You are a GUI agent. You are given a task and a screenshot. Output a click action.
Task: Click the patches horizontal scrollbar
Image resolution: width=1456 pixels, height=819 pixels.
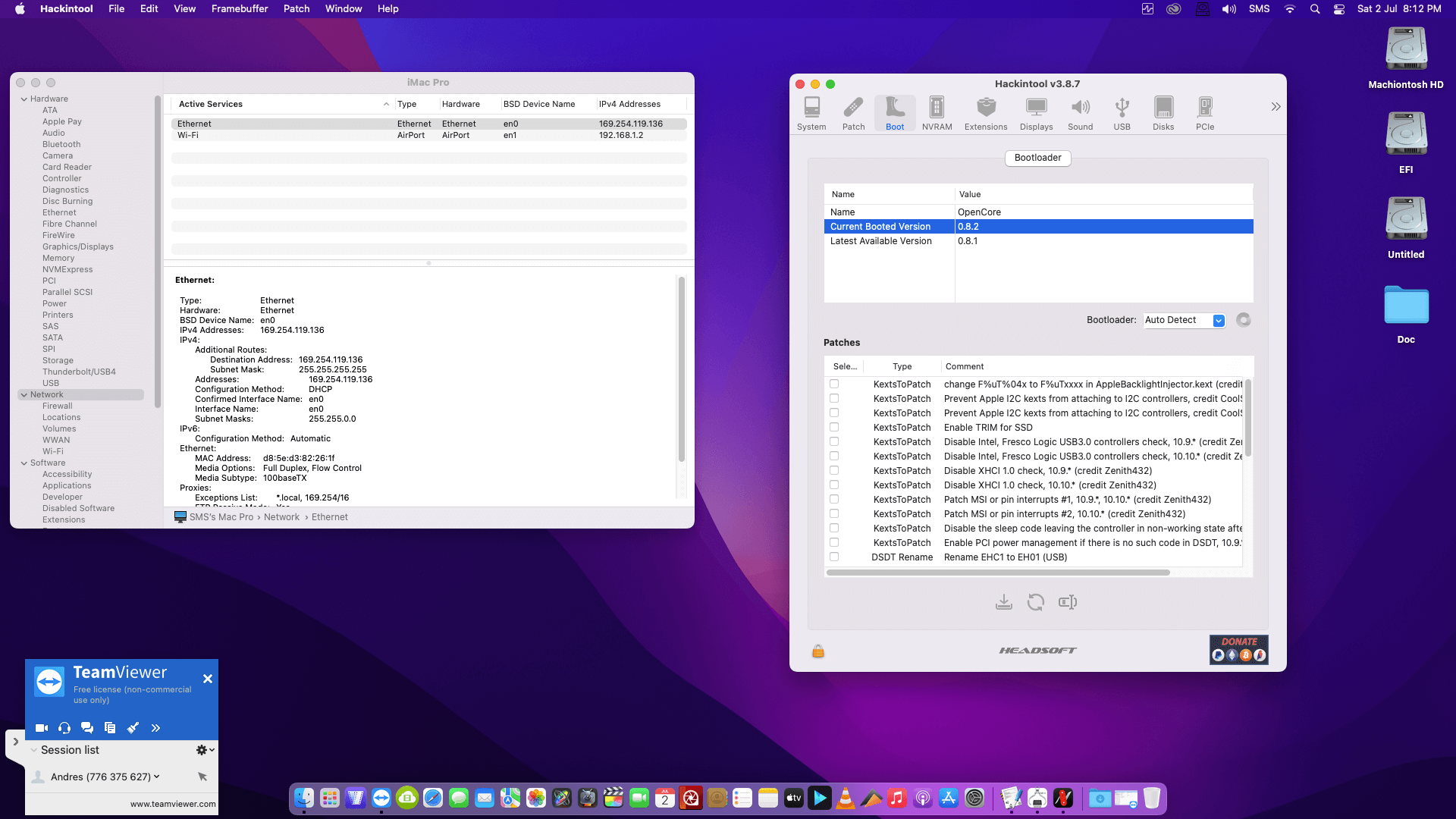[x=998, y=573]
